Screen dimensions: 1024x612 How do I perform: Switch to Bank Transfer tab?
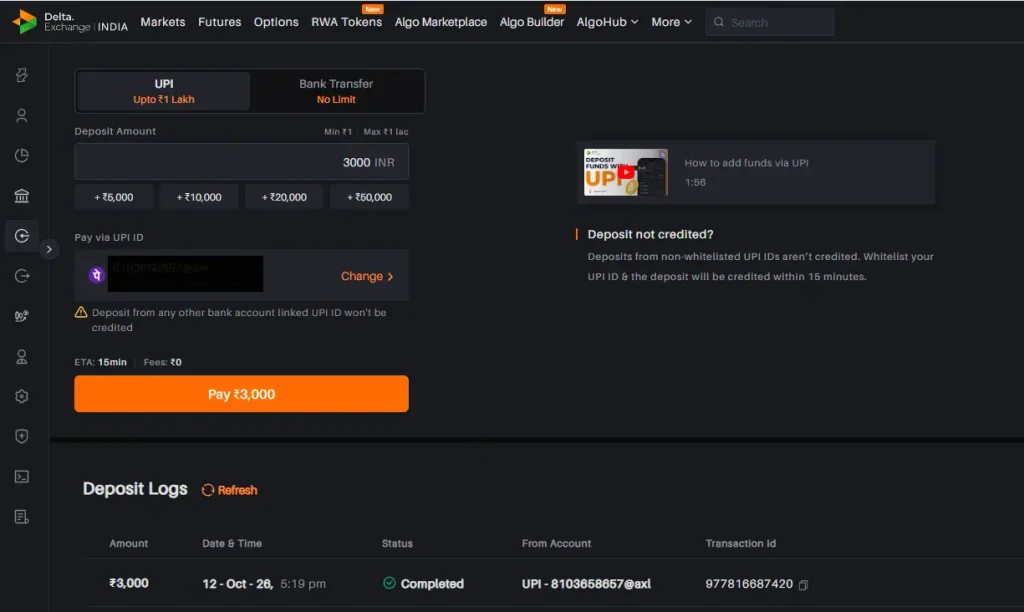pos(336,91)
